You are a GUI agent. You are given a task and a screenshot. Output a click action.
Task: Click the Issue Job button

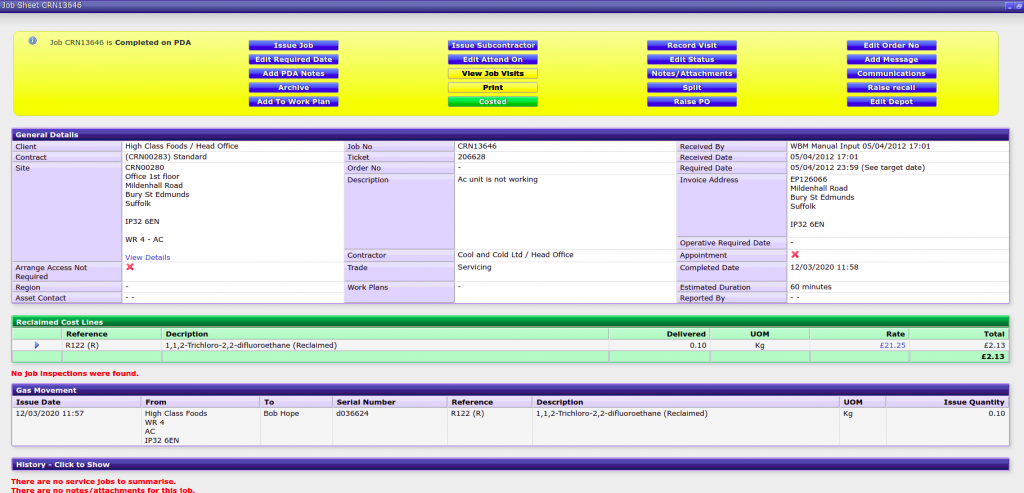tap(293, 46)
